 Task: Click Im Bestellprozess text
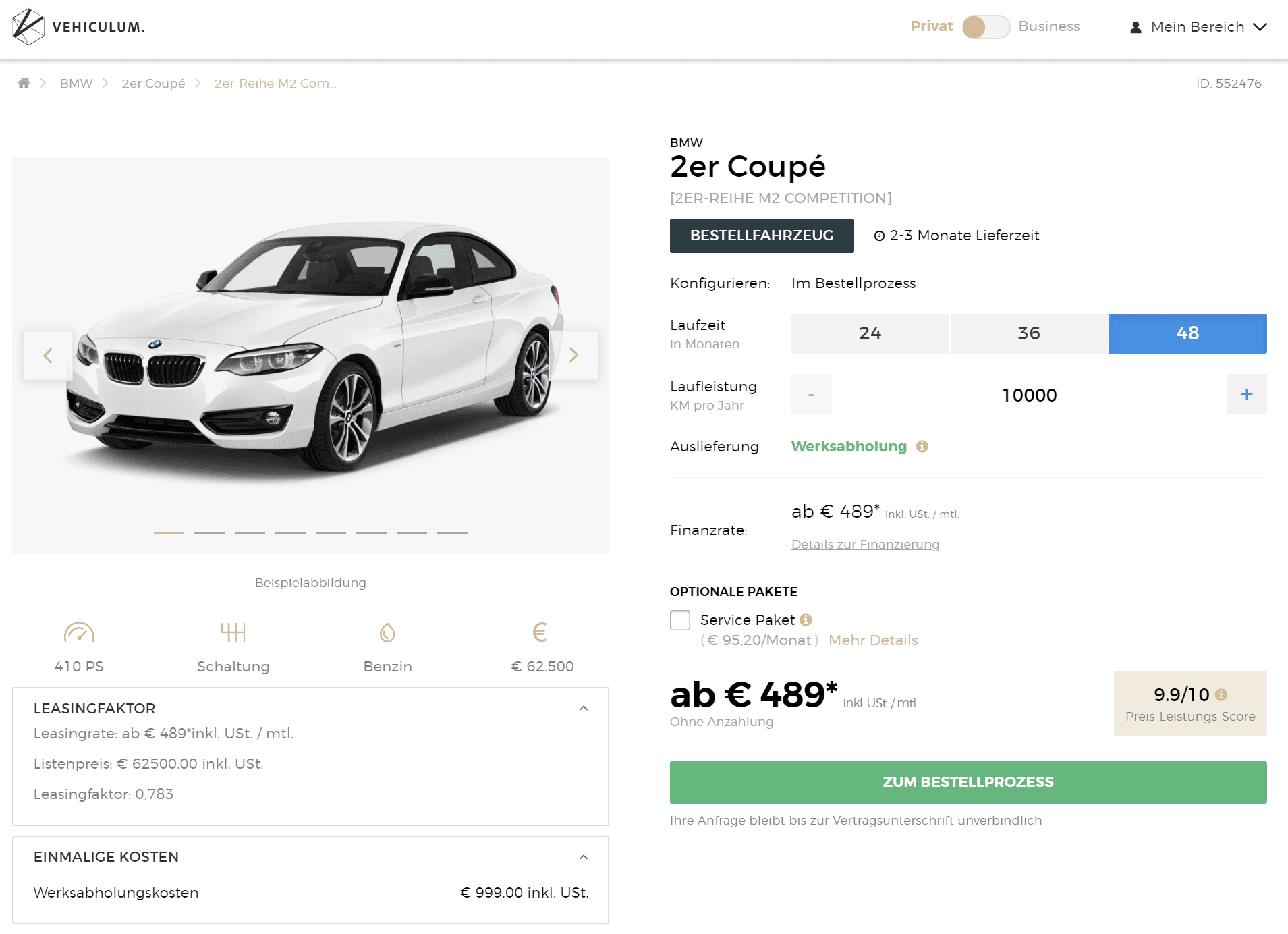click(853, 283)
